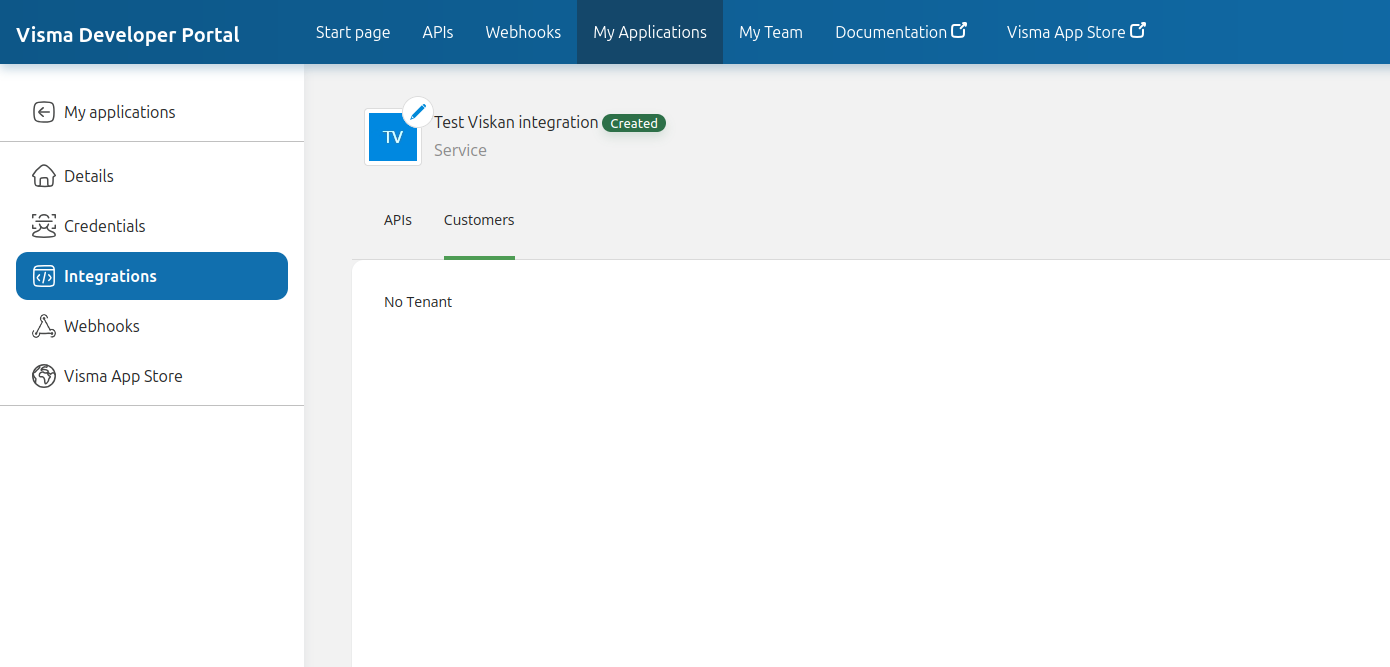Select My Applications in the top navigation
Viewport: 1390px width, 667px height.
click(x=650, y=32)
